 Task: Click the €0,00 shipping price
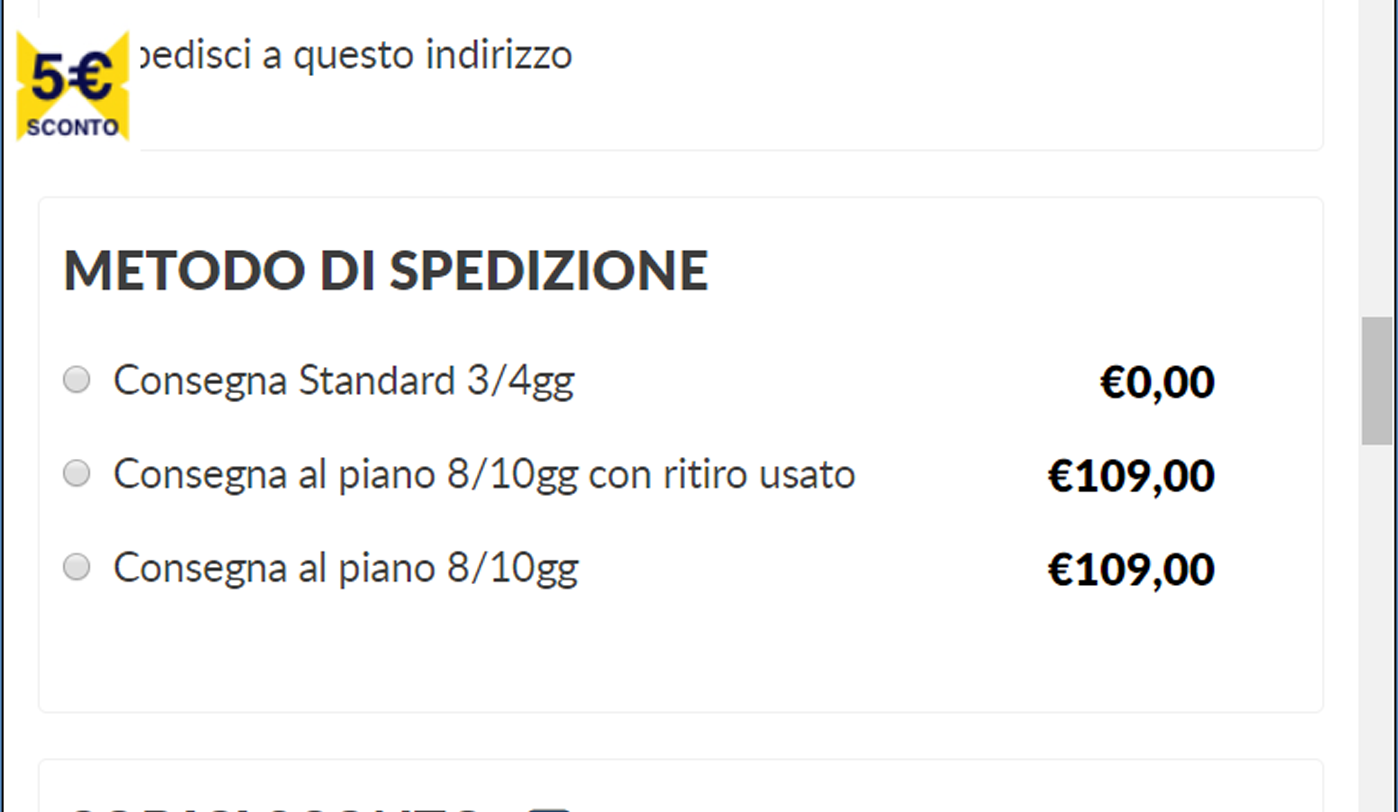pyautogui.click(x=1157, y=382)
